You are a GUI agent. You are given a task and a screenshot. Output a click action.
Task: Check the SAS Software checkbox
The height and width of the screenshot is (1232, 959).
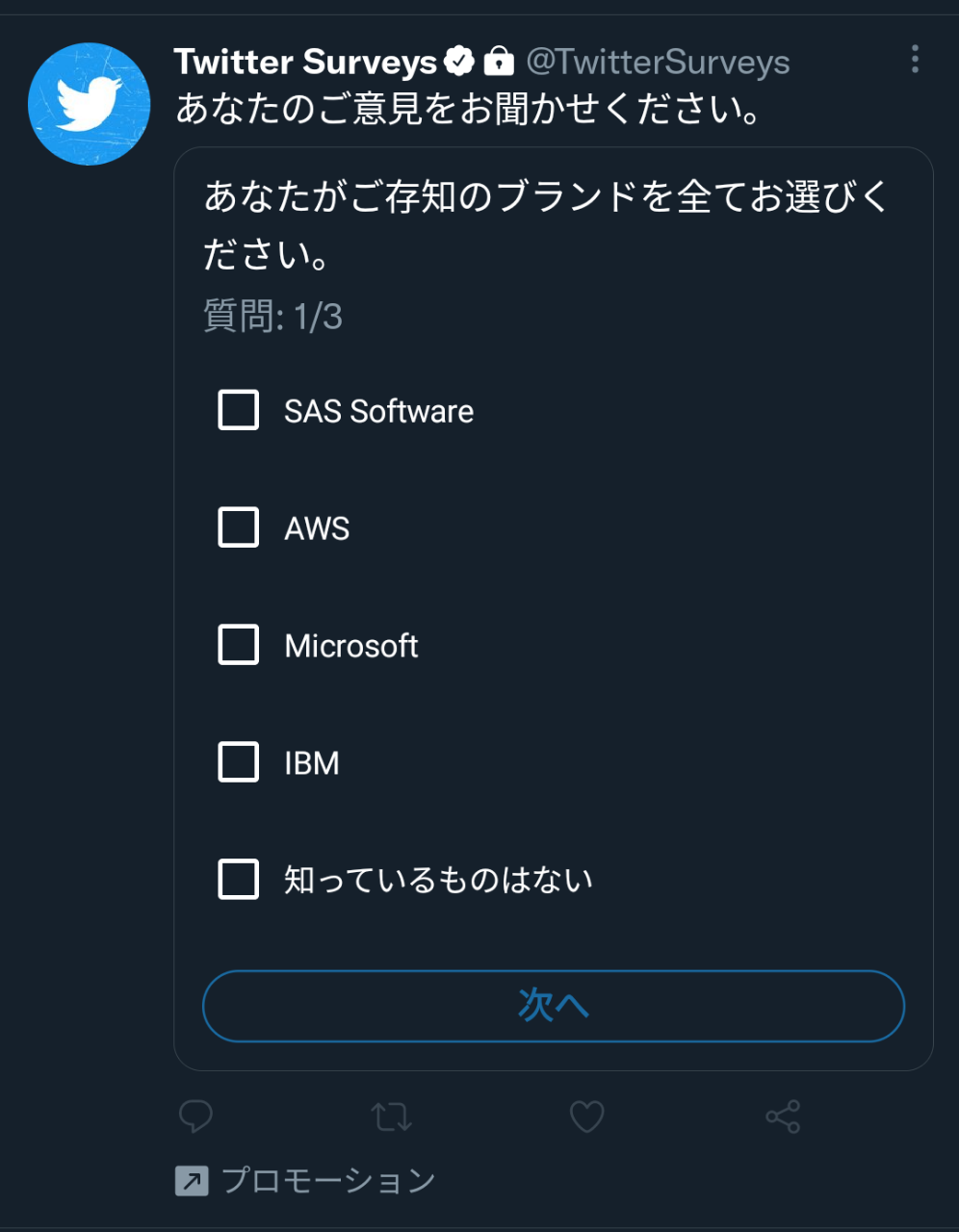point(239,410)
